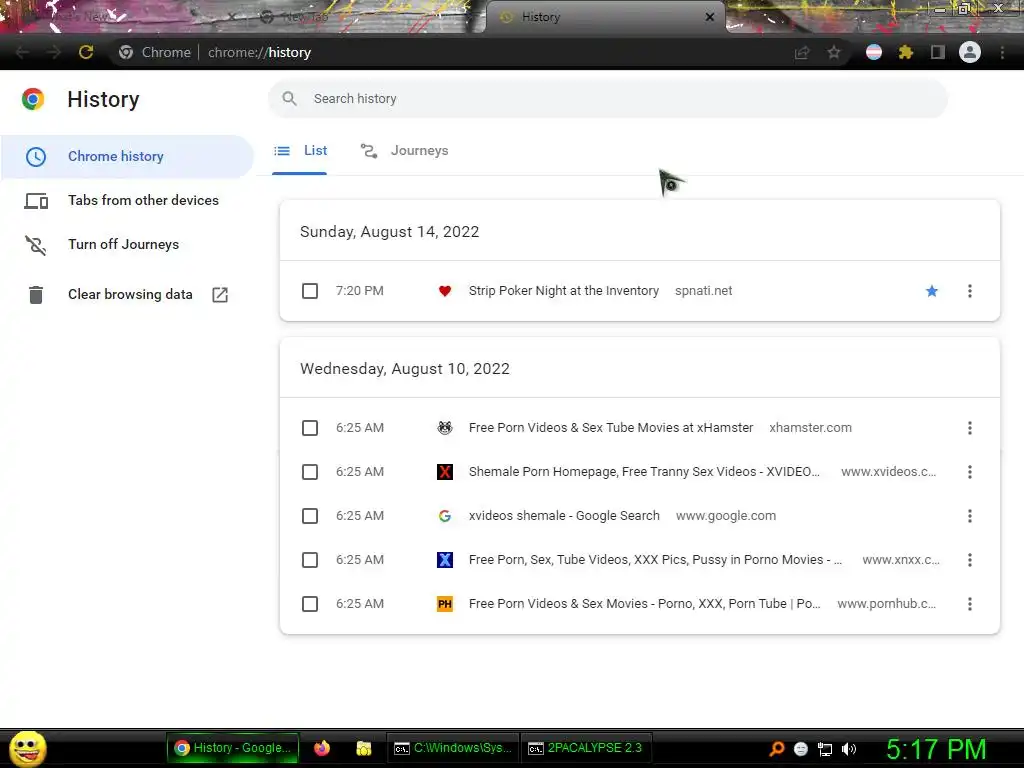Screen dimensions: 1024x768
Task: Bookmark this tab using the star icon
Action: (x=834, y=52)
